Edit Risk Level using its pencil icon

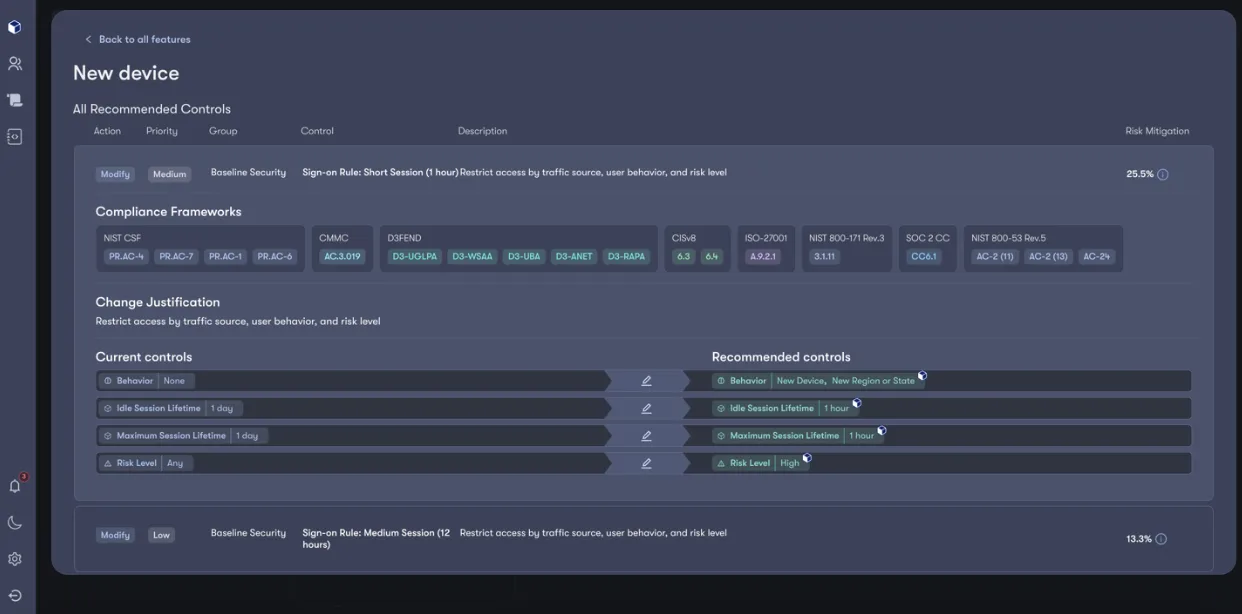pyautogui.click(x=645, y=462)
